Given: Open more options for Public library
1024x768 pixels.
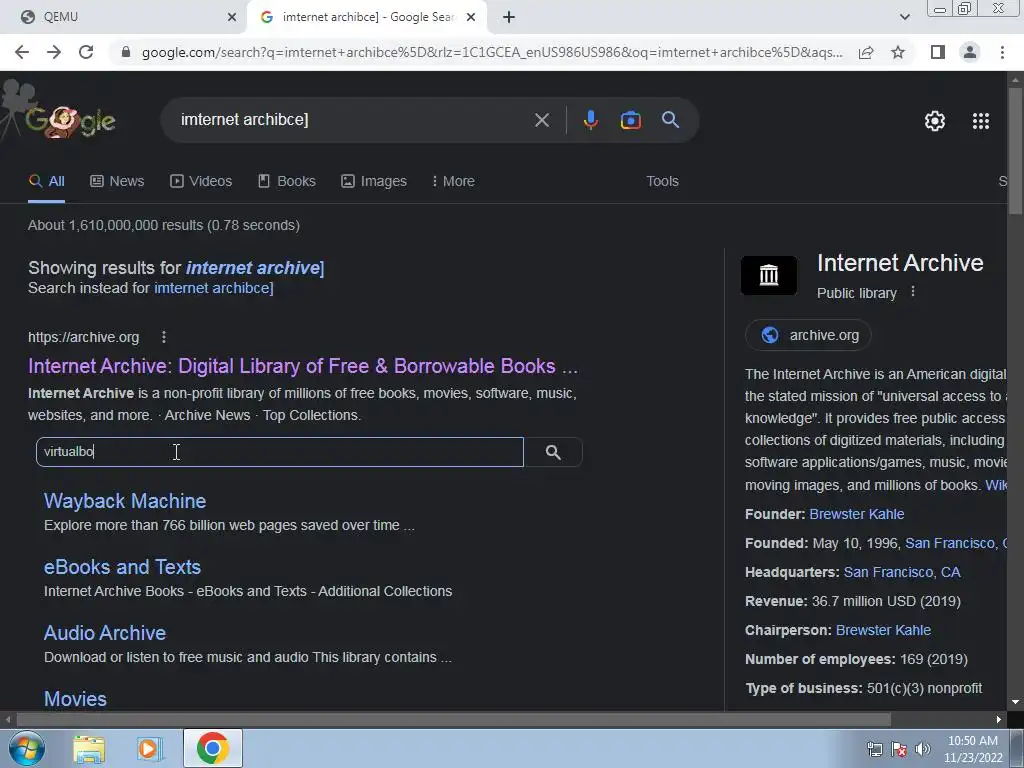Looking at the screenshot, I should tap(913, 292).
